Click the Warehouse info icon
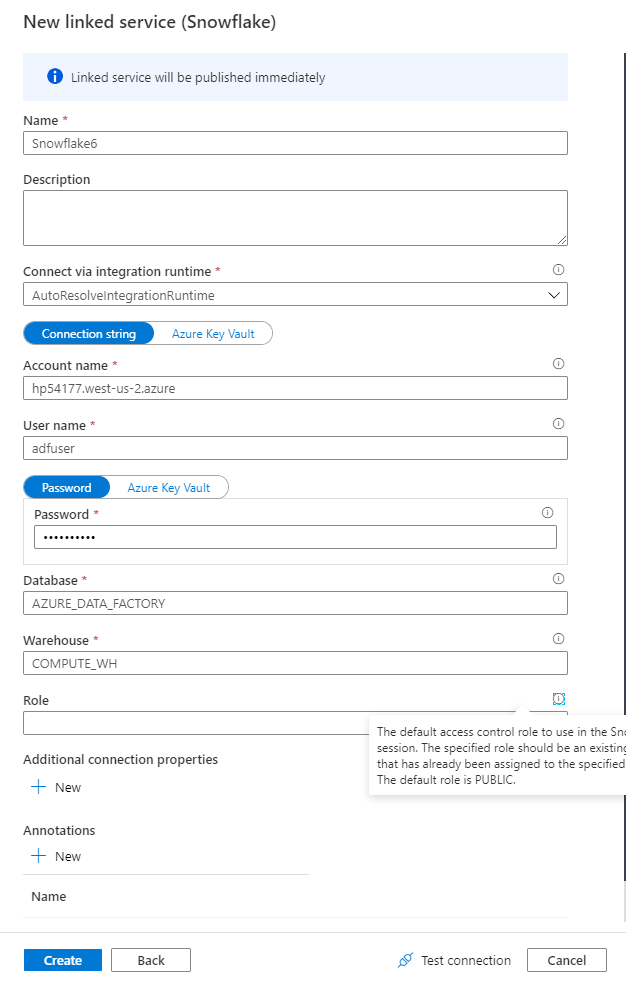This screenshot has height=987, width=626. pyautogui.click(x=558, y=639)
